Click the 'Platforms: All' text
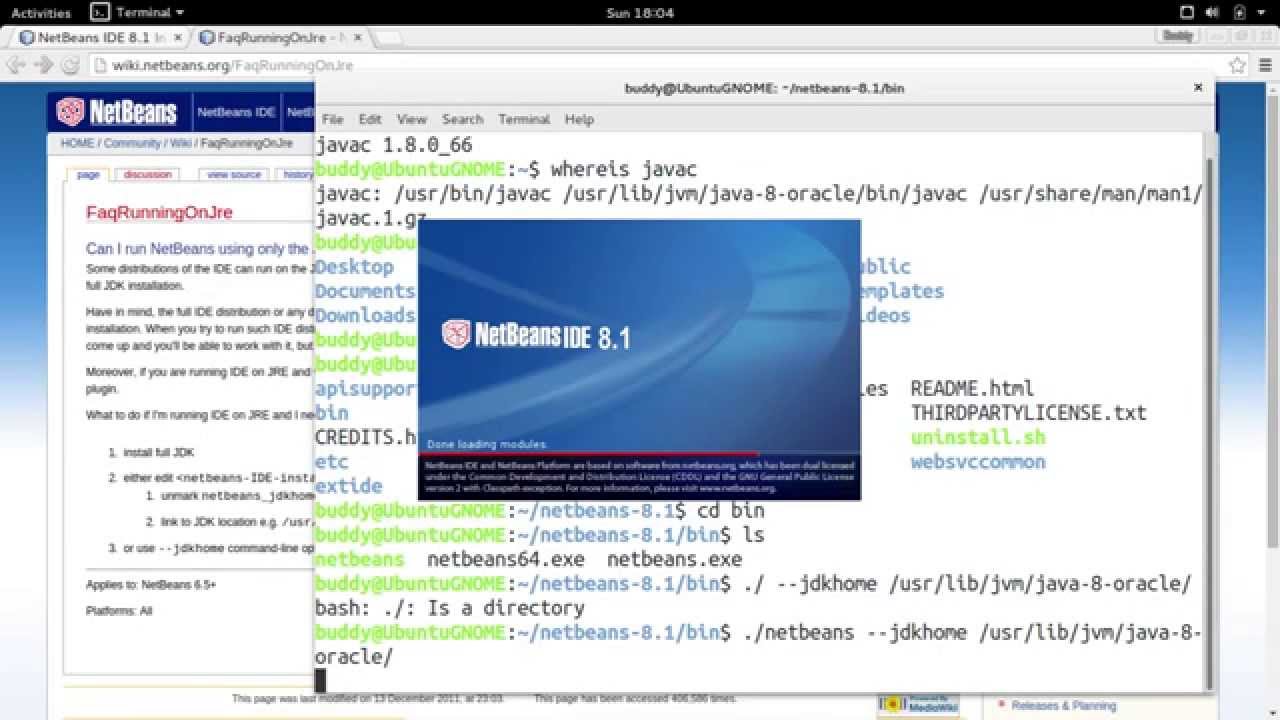 point(119,611)
